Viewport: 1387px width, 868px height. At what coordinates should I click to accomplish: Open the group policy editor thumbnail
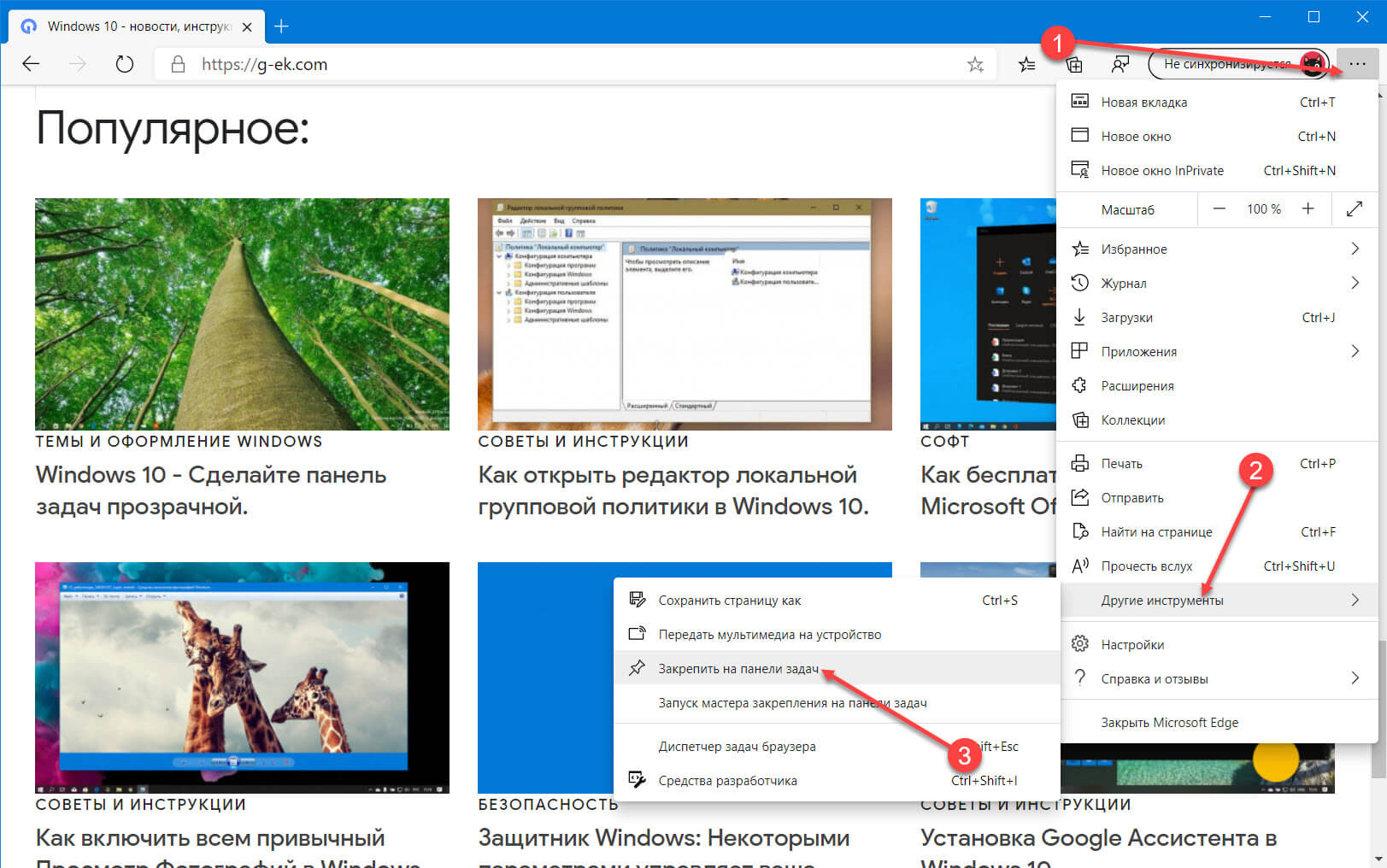click(685, 314)
